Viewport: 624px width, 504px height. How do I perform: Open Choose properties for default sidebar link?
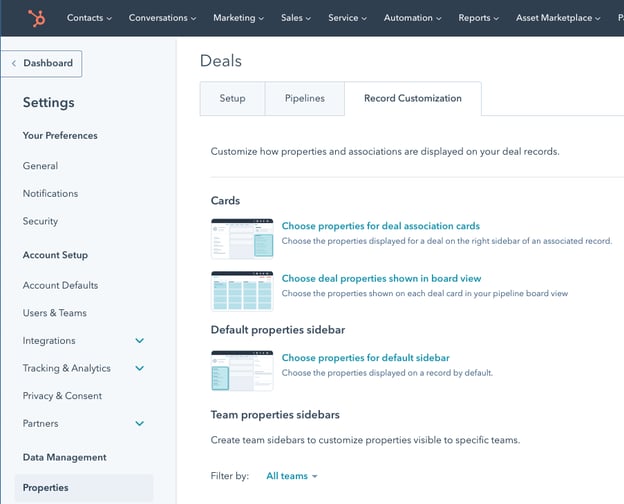[x=365, y=358]
